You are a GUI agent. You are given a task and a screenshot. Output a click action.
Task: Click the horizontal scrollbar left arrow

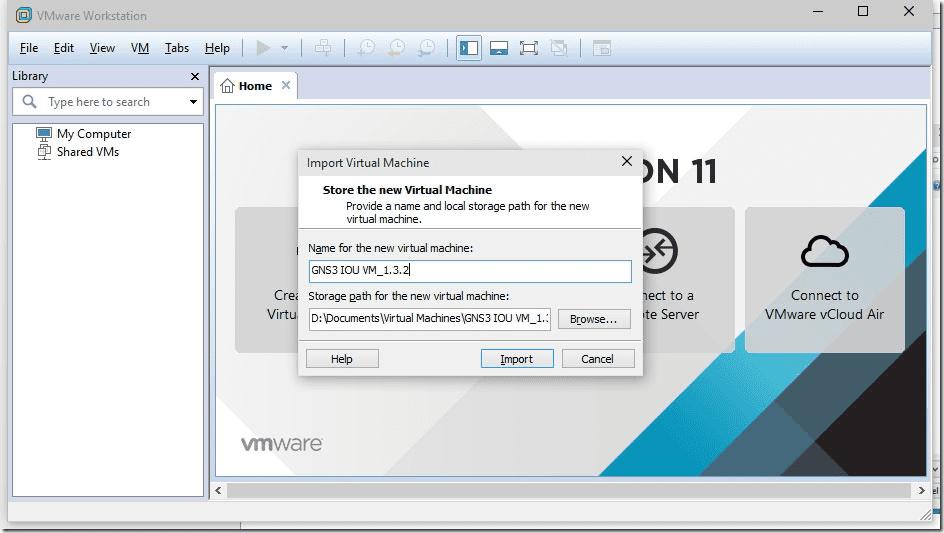click(x=219, y=491)
